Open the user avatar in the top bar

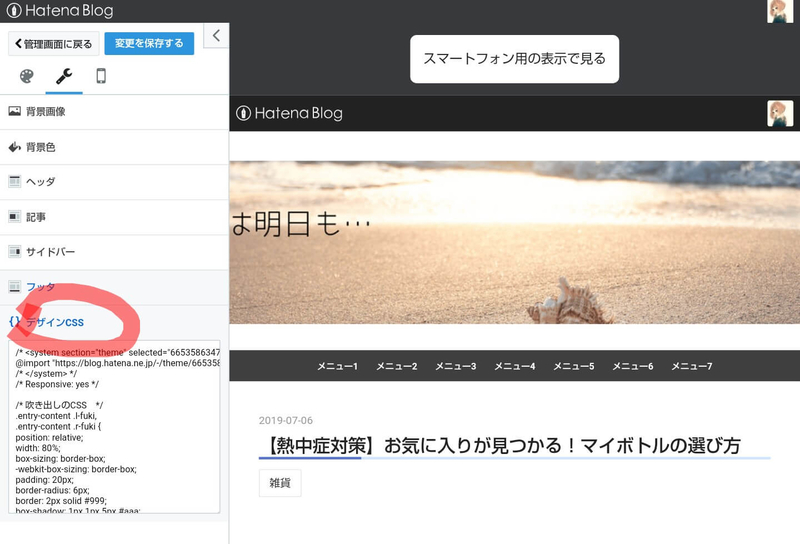[780, 11]
